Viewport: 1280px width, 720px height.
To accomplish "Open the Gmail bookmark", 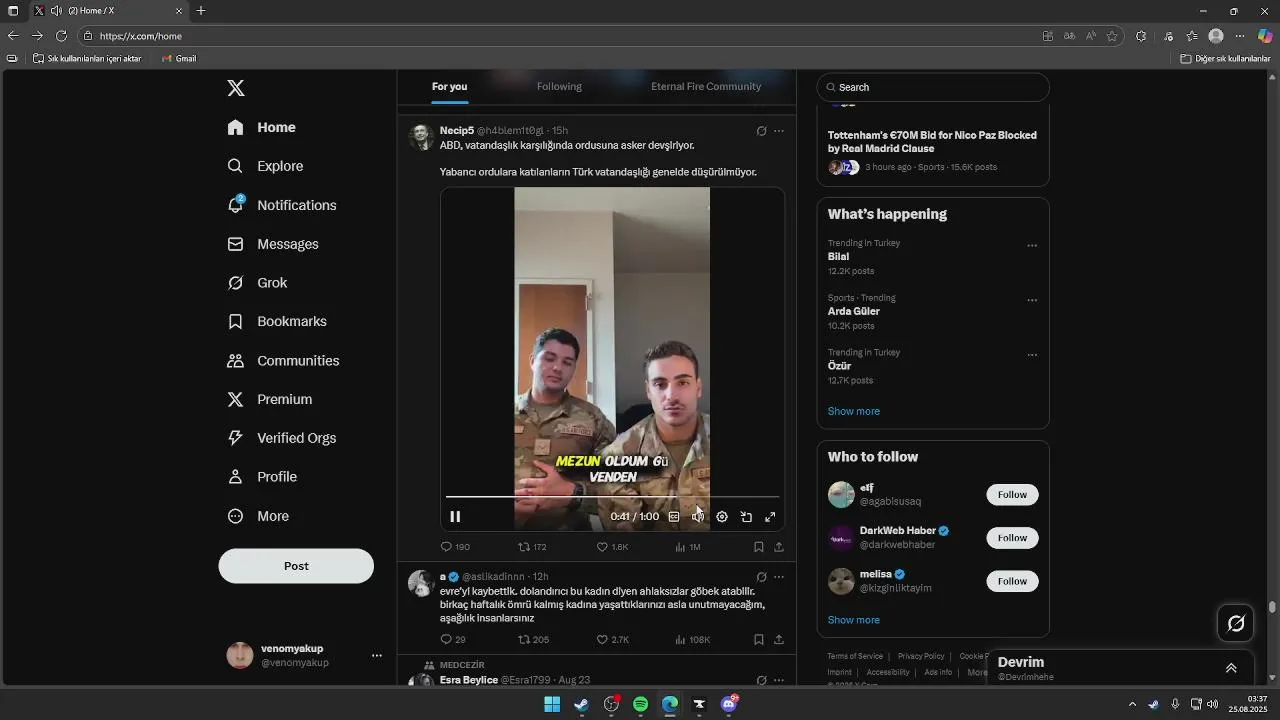I will 179,58.
